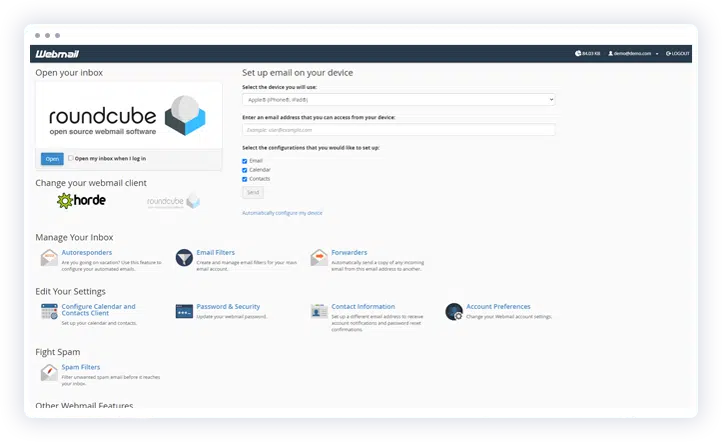Click LOGOUT in the top bar
Image resolution: width=722 pixels, height=442 pixels.
[678, 53]
